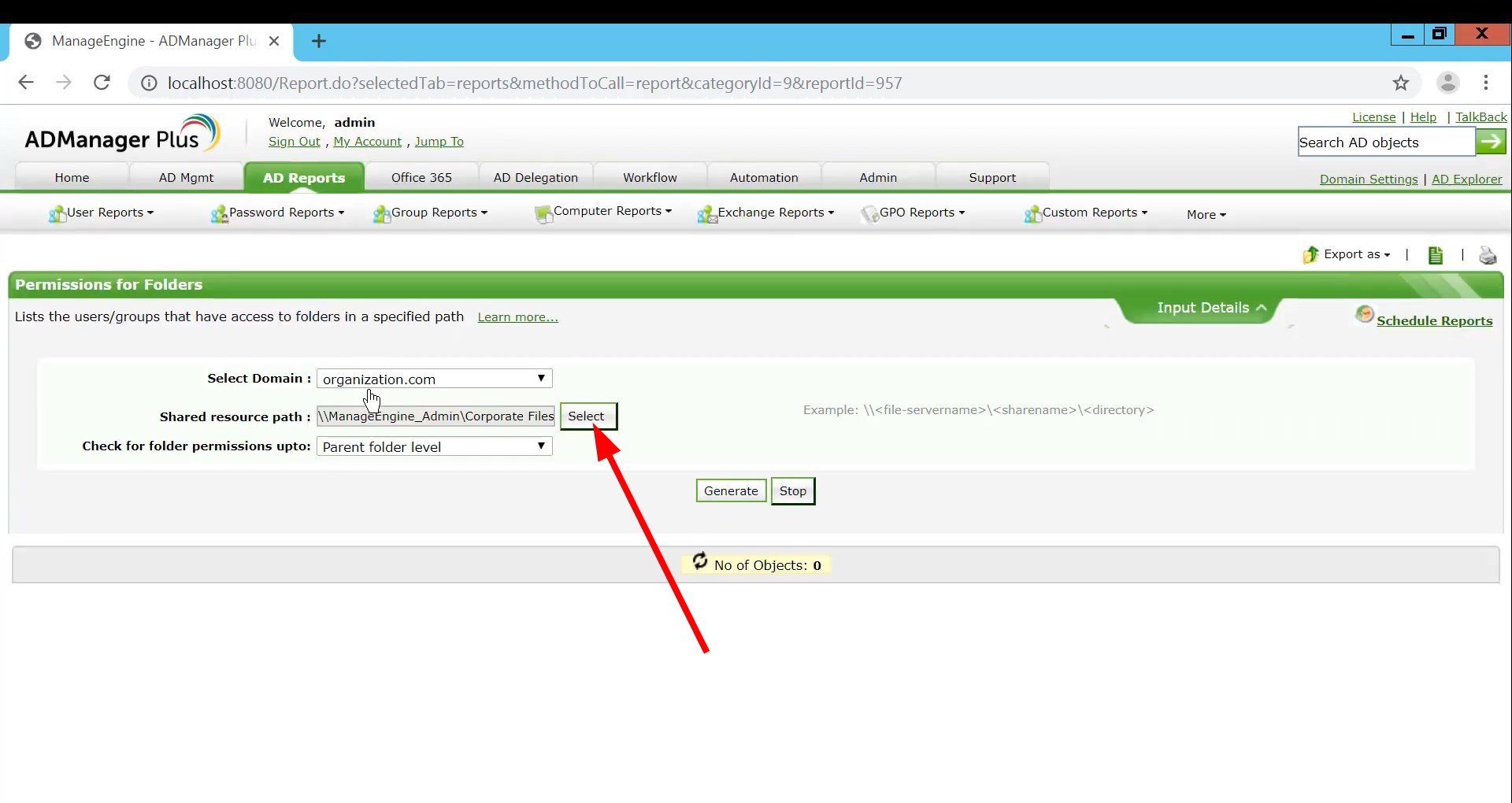The height and width of the screenshot is (803, 1512).
Task: Bookmark this page with the star icon
Action: pos(1401,83)
